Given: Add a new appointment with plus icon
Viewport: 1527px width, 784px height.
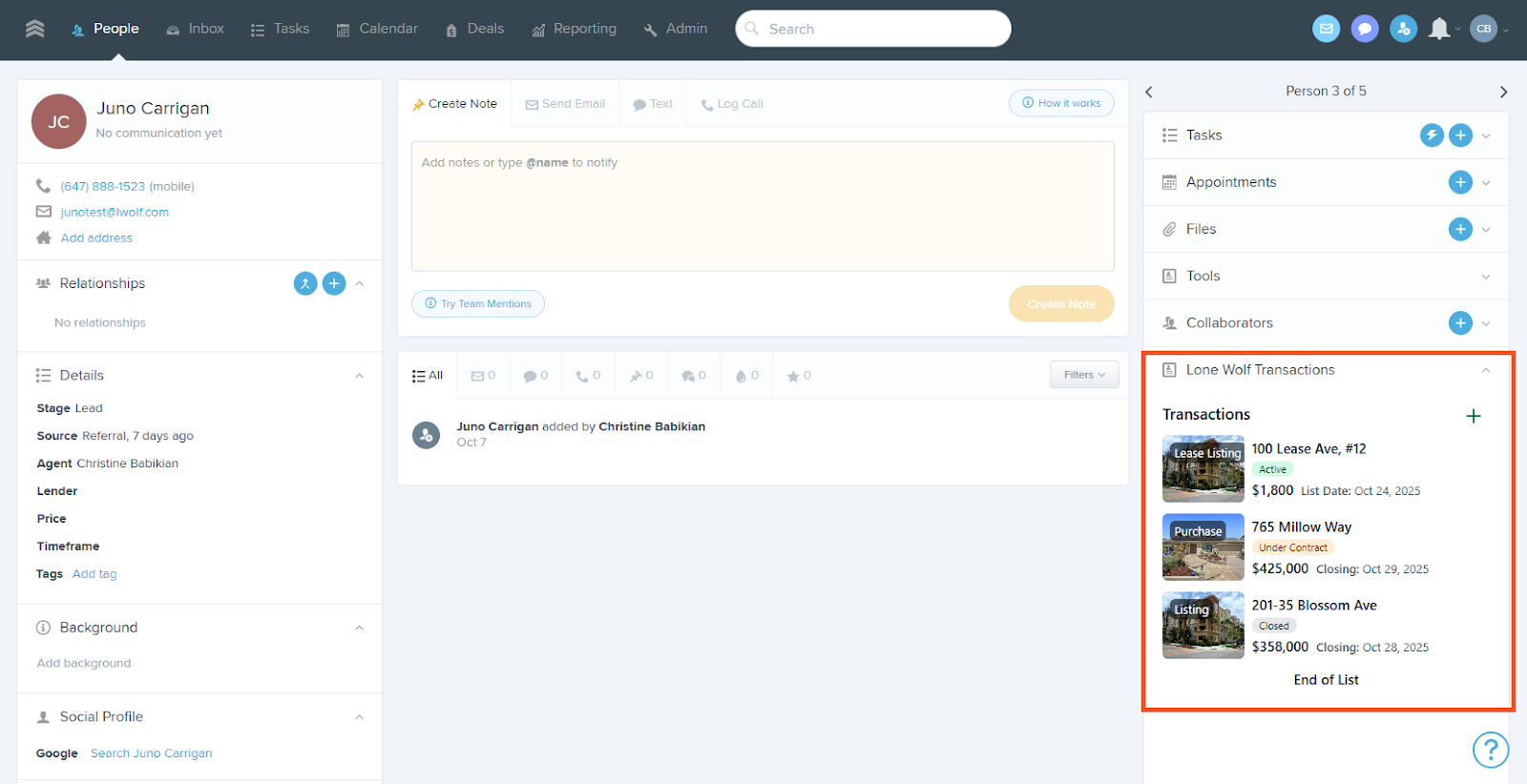Looking at the screenshot, I should coord(1460,182).
